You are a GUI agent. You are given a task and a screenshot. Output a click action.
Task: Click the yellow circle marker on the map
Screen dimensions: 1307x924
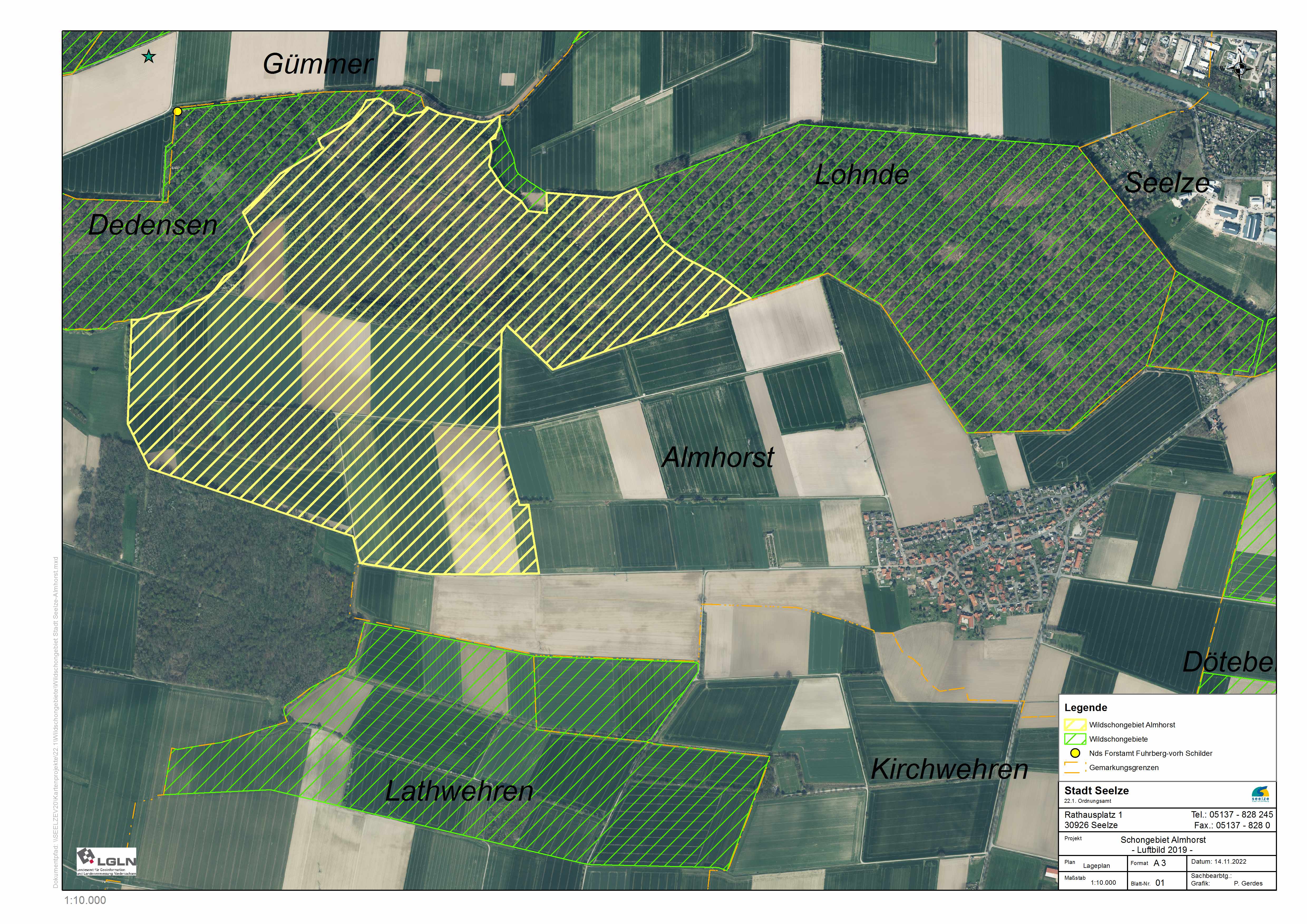[178, 111]
